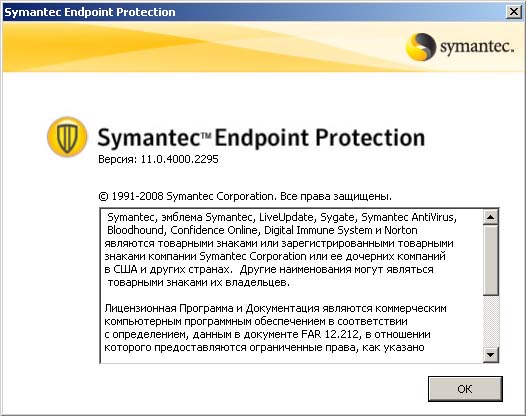Screen dimensions: 526x416
Task: Click the license text scrollbar thumb
Action: (x=490, y=260)
